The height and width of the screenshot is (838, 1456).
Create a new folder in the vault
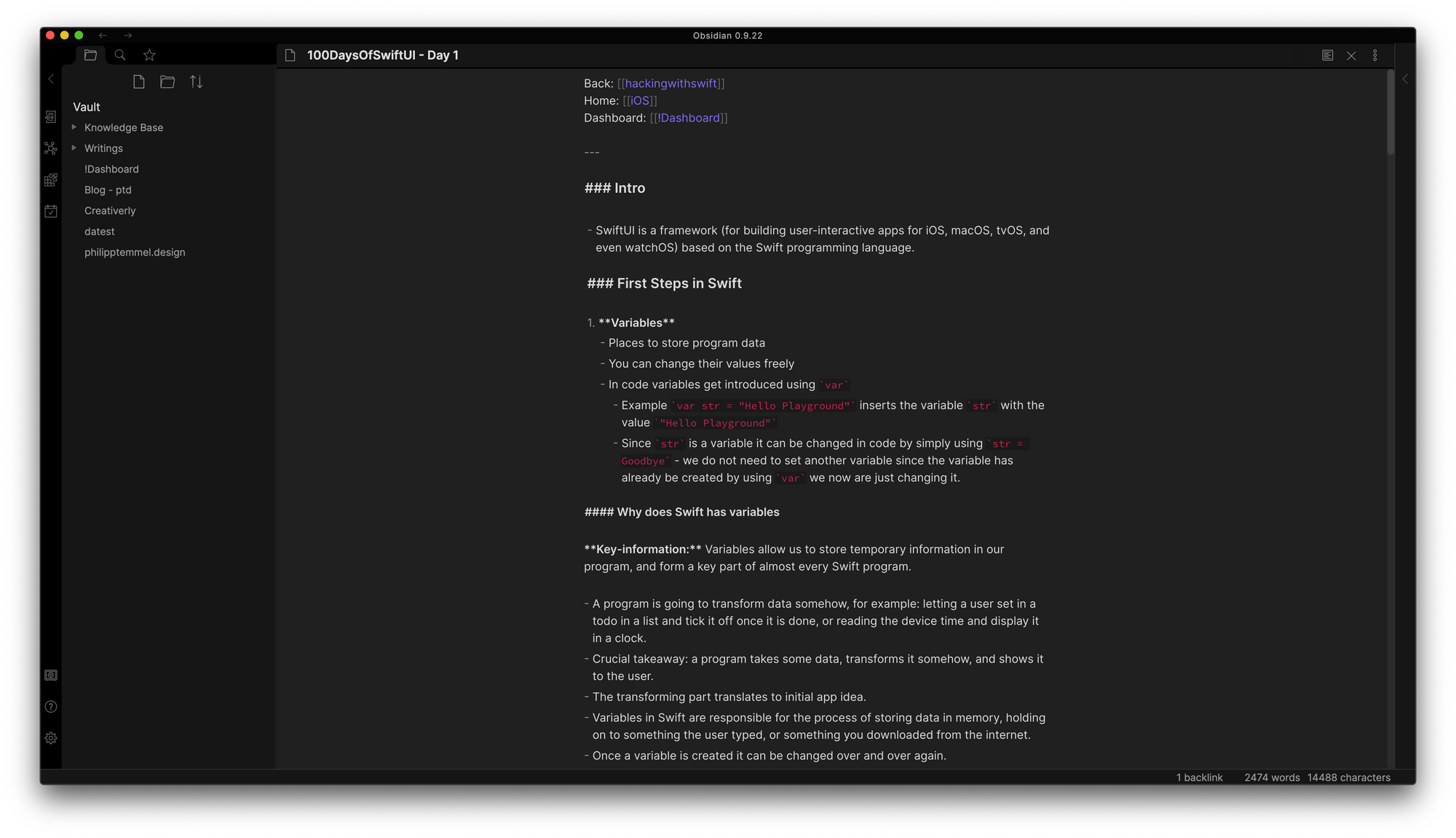click(x=167, y=82)
